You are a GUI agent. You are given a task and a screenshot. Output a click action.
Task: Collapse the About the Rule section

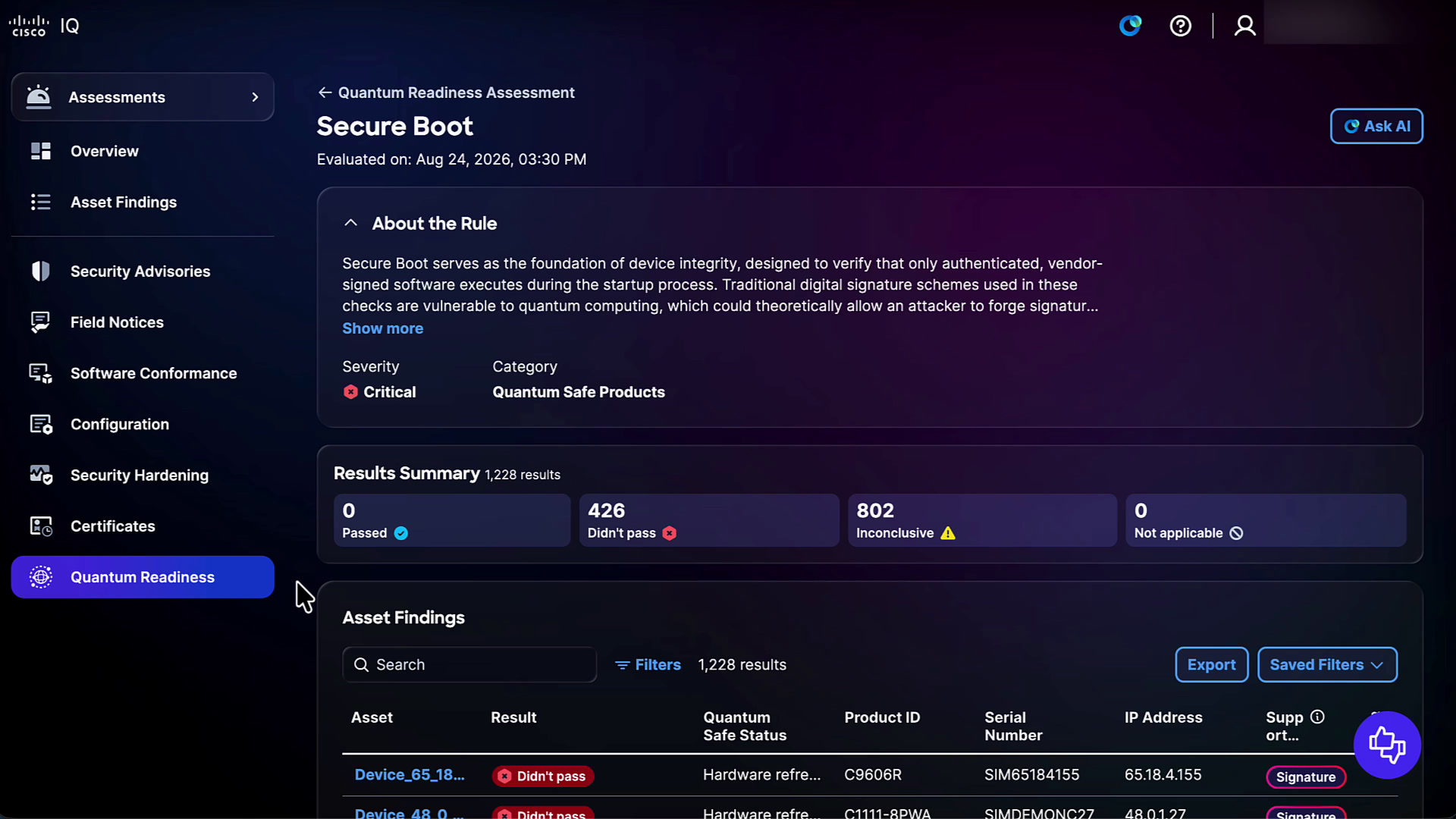pyautogui.click(x=350, y=223)
